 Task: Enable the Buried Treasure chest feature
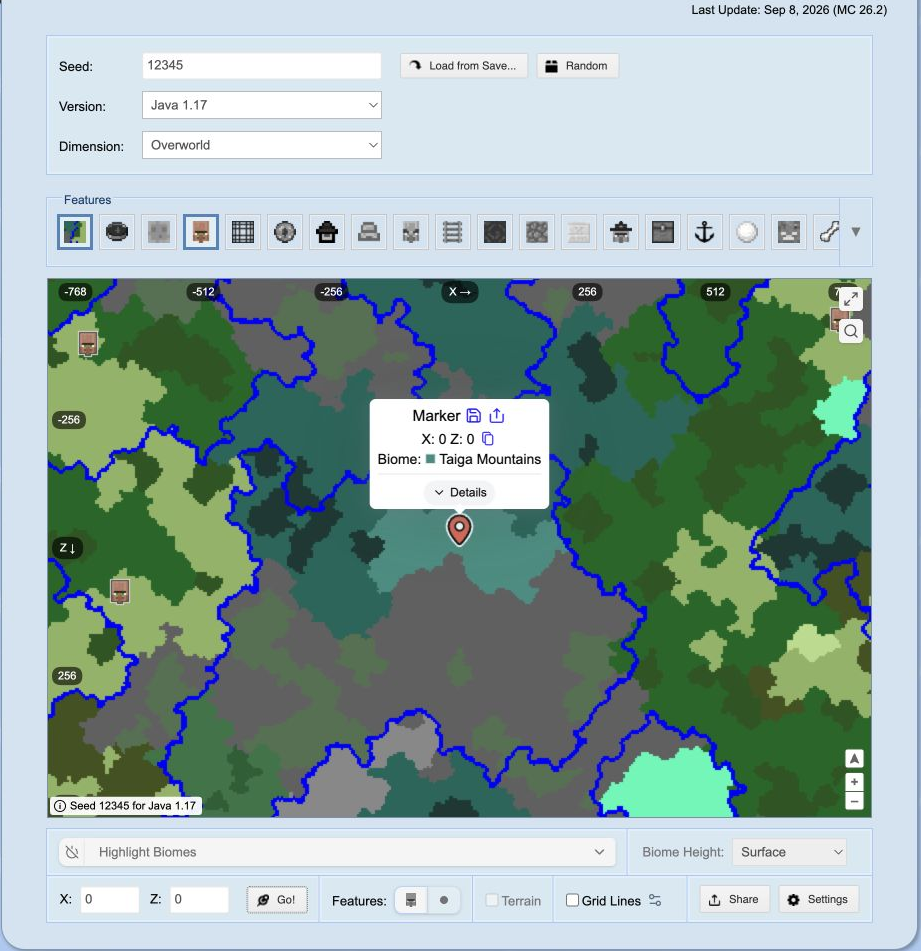click(663, 232)
